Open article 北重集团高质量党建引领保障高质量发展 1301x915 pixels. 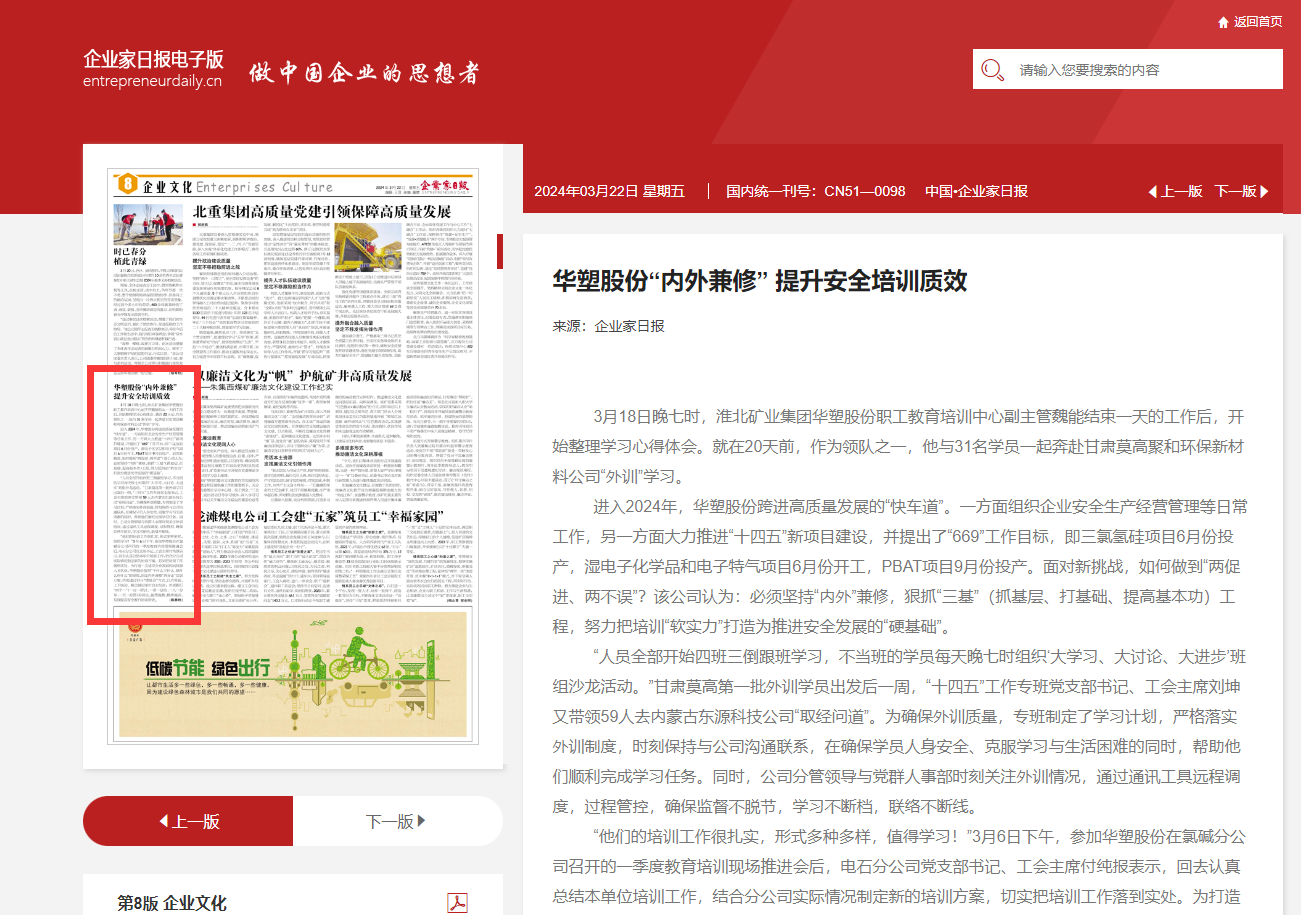pyautogui.click(x=321, y=212)
